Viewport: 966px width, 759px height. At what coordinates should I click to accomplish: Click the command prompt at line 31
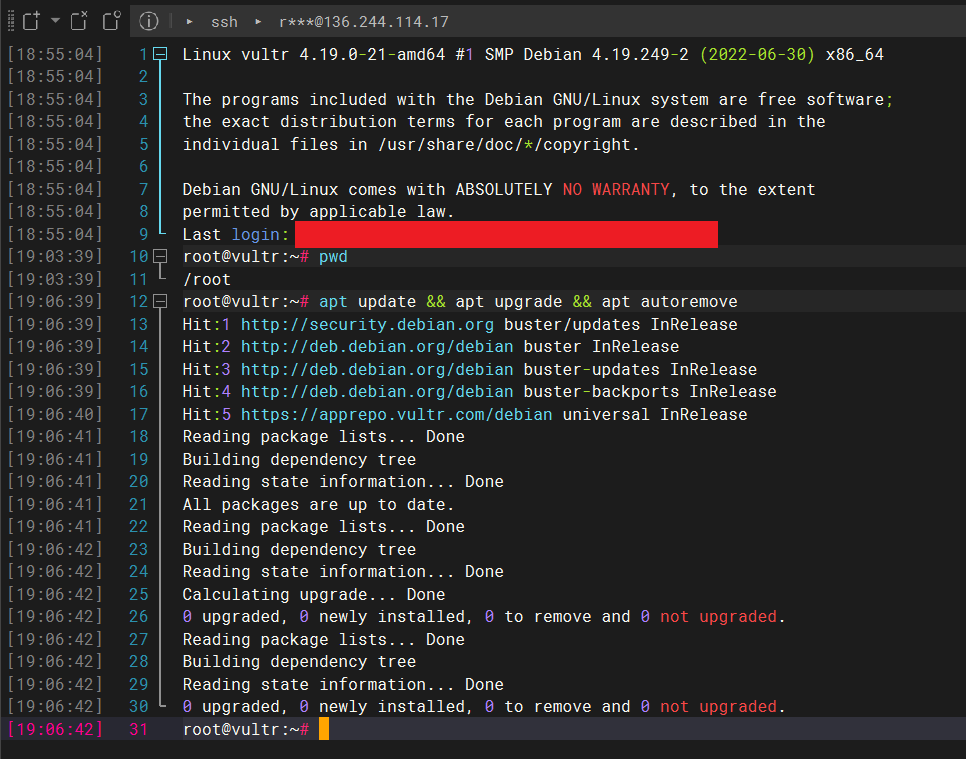246,729
